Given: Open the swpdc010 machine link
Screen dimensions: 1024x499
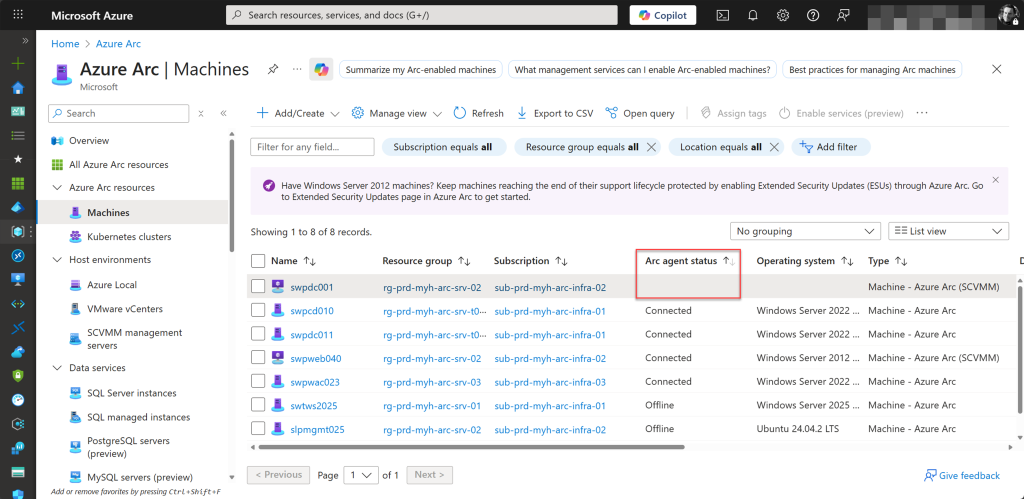Looking at the screenshot, I should 311,311.
